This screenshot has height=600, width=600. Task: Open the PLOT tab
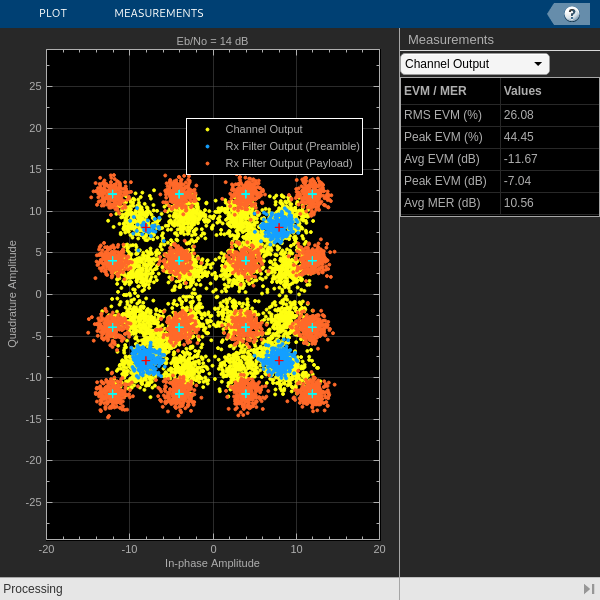(53, 13)
